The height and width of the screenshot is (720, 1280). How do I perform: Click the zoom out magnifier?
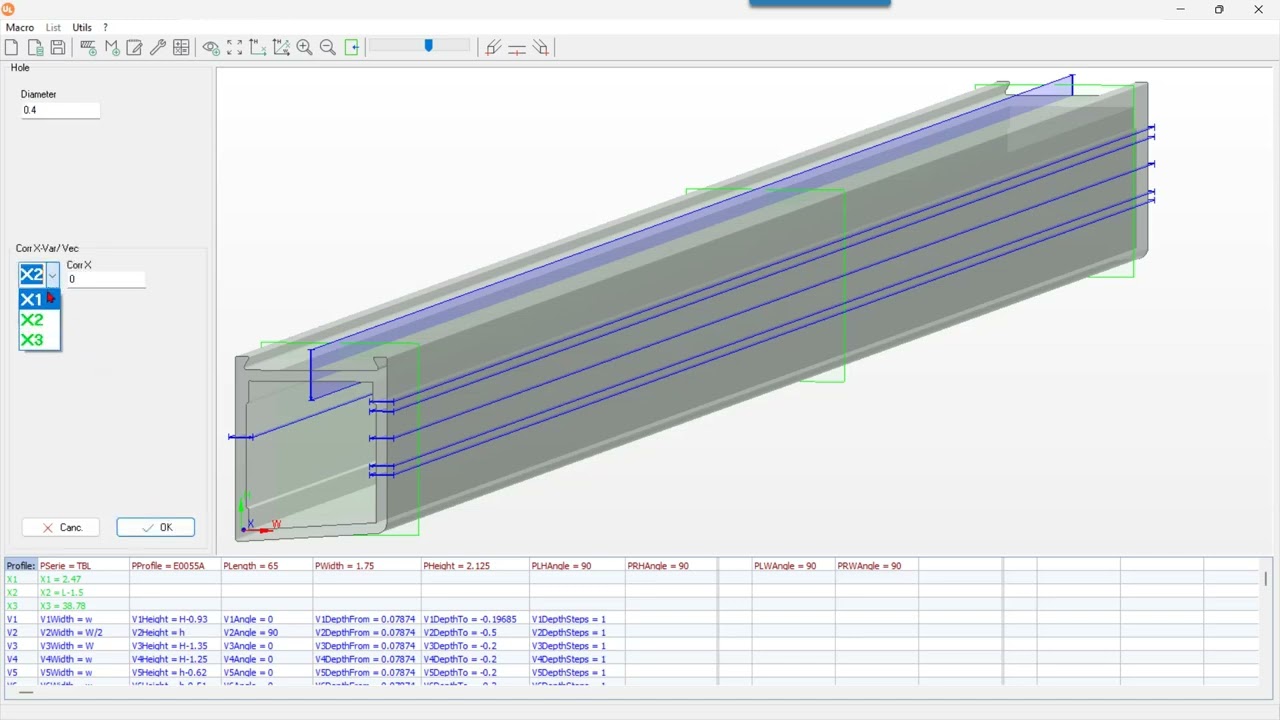coord(328,47)
